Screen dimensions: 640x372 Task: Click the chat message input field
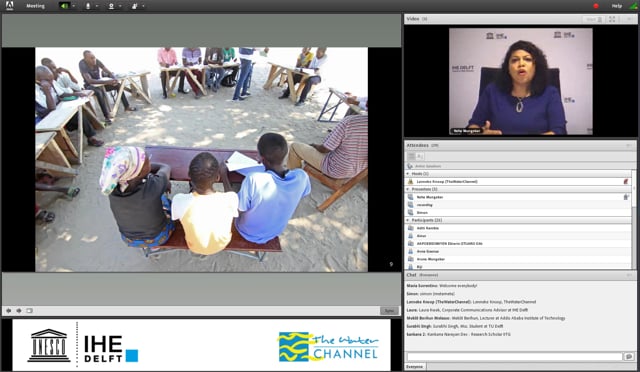click(x=515, y=357)
